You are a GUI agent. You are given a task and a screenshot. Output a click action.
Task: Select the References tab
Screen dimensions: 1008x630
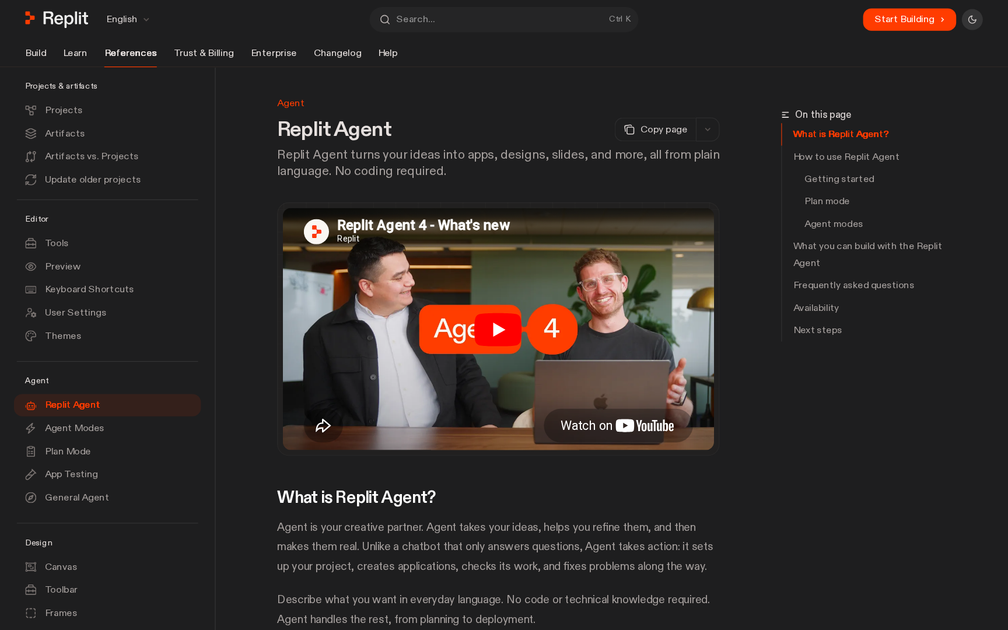click(x=130, y=53)
